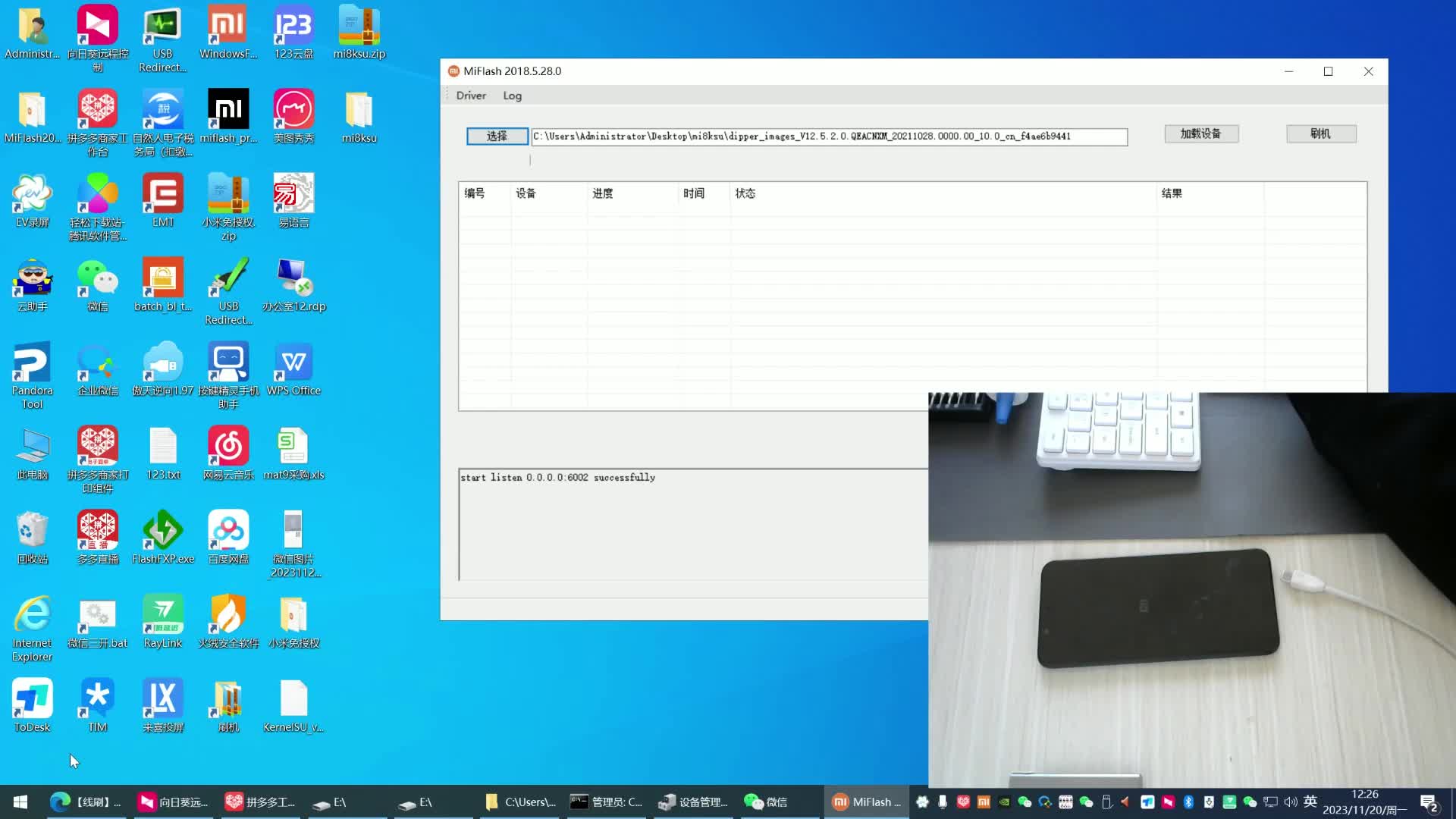Select the 企业微信 desktop icon

[98, 369]
